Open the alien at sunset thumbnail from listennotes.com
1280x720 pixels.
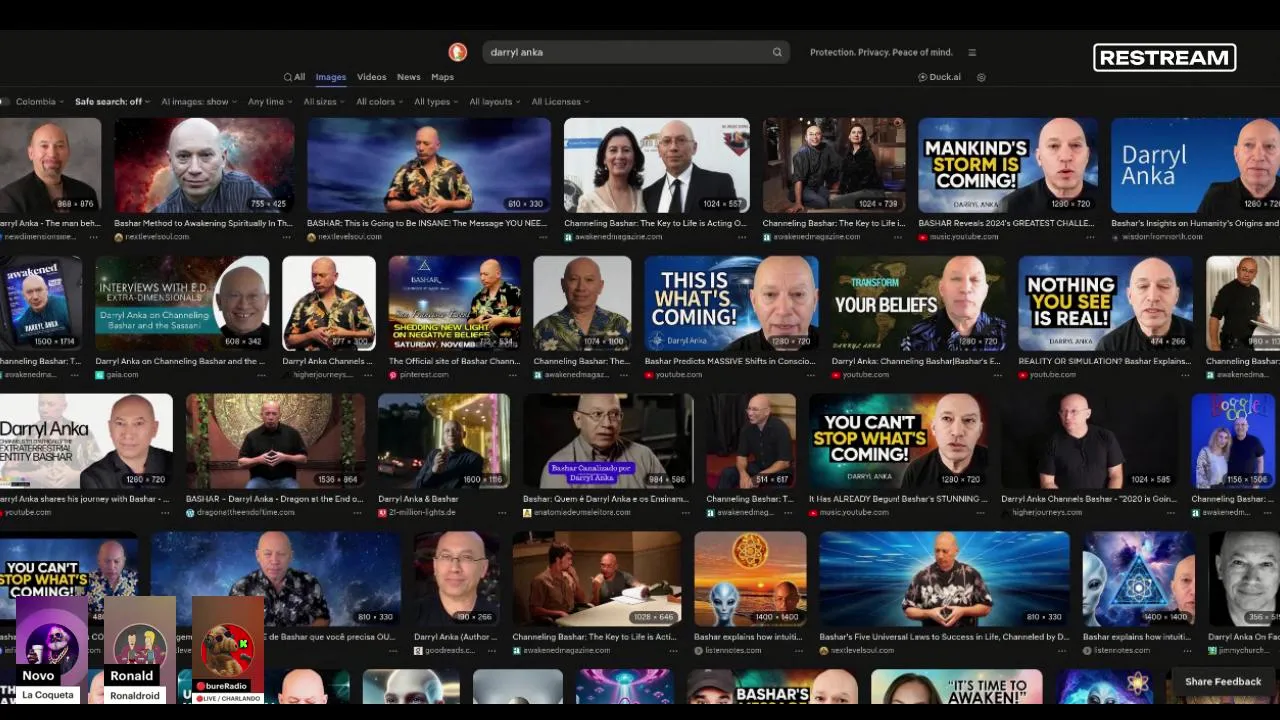[x=750, y=579]
